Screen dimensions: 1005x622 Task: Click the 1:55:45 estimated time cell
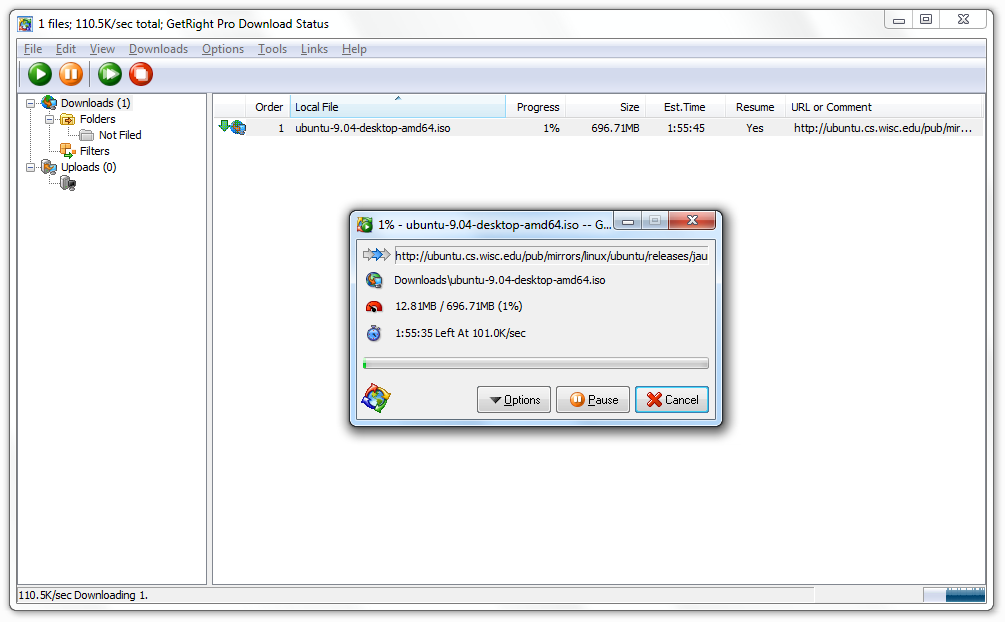tap(686, 128)
